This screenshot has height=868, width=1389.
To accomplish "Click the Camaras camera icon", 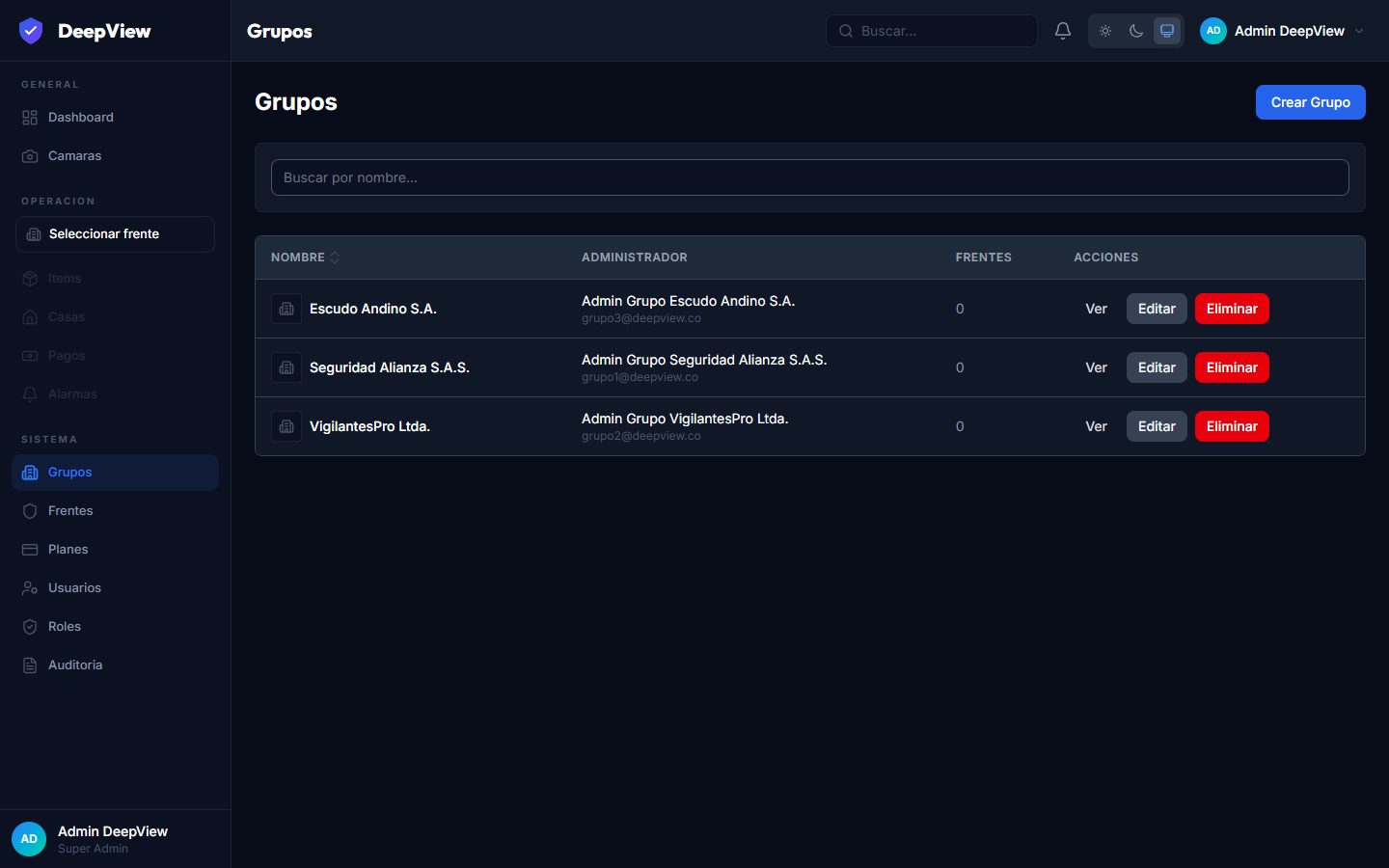I will point(30,156).
